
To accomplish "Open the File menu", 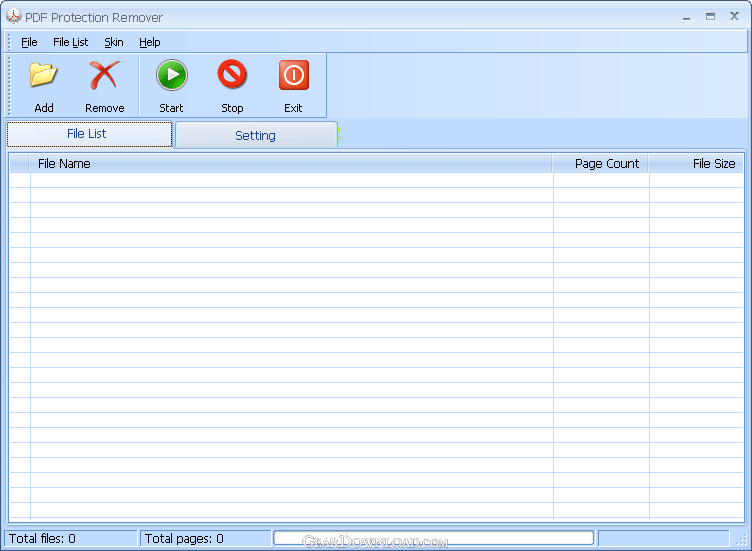I will pos(29,42).
